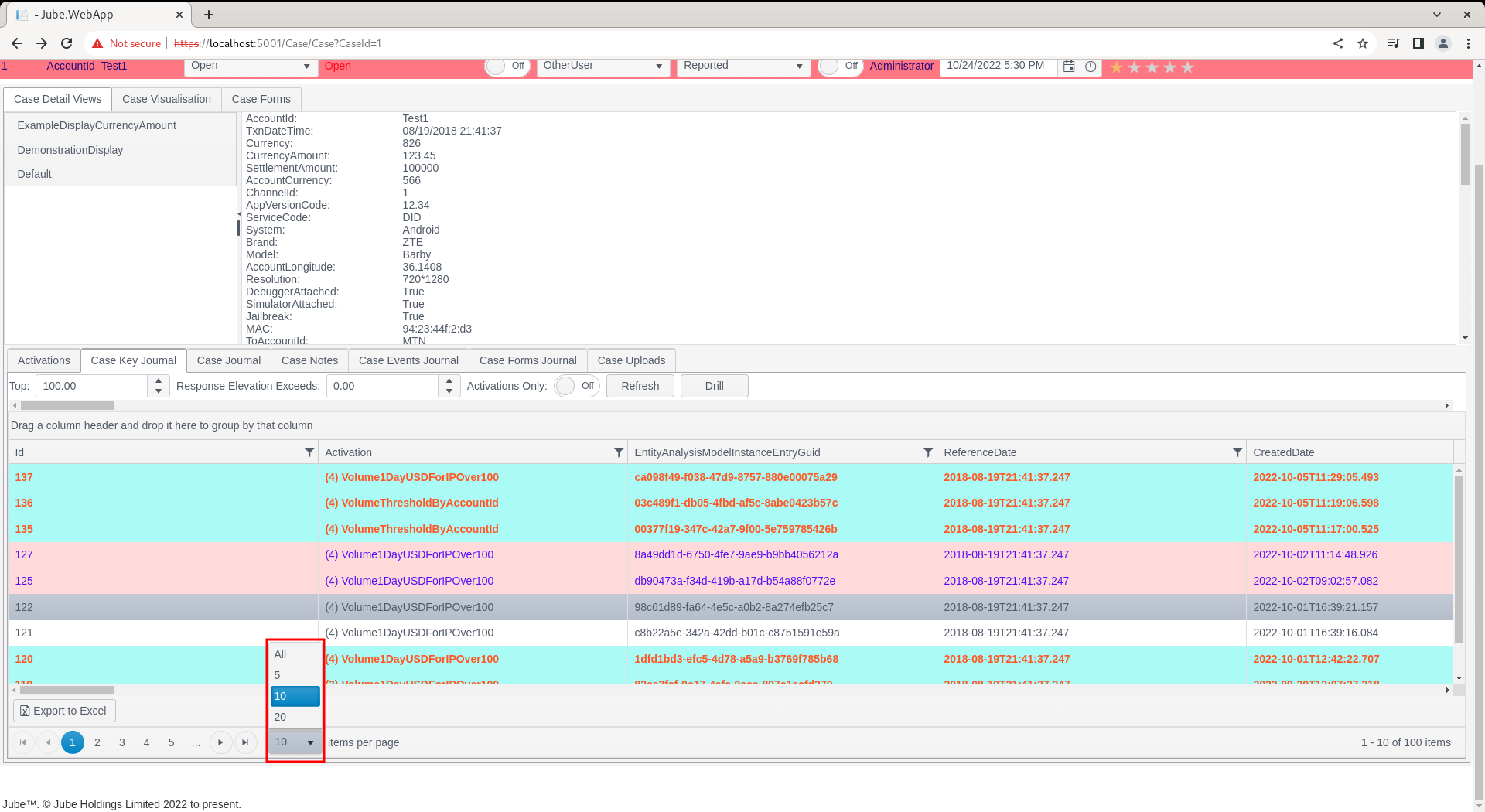The image size is (1485, 812).
Task: Decrease the Top value
Action: point(158,391)
